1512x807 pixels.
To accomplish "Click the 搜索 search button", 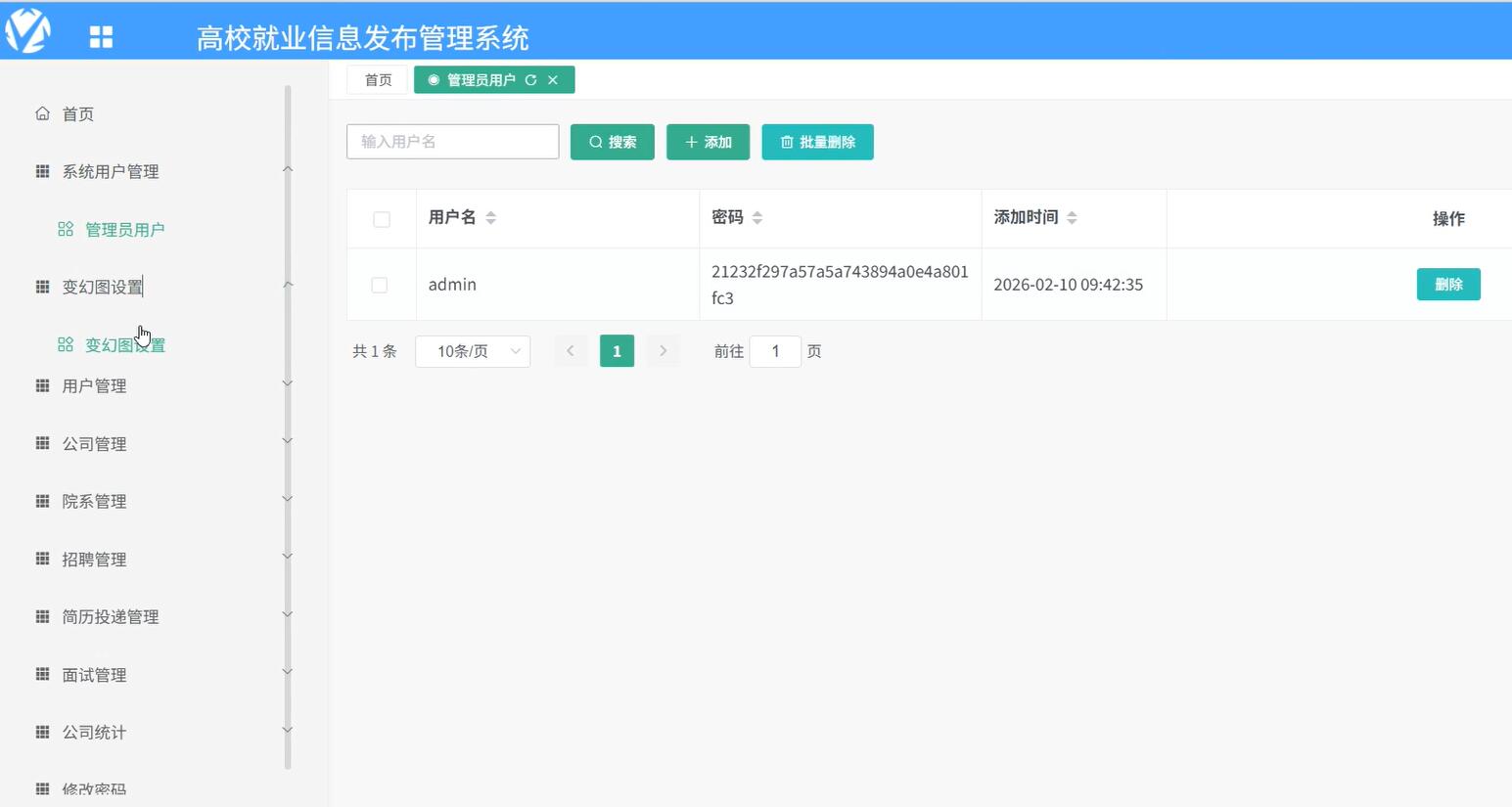I will coord(613,142).
